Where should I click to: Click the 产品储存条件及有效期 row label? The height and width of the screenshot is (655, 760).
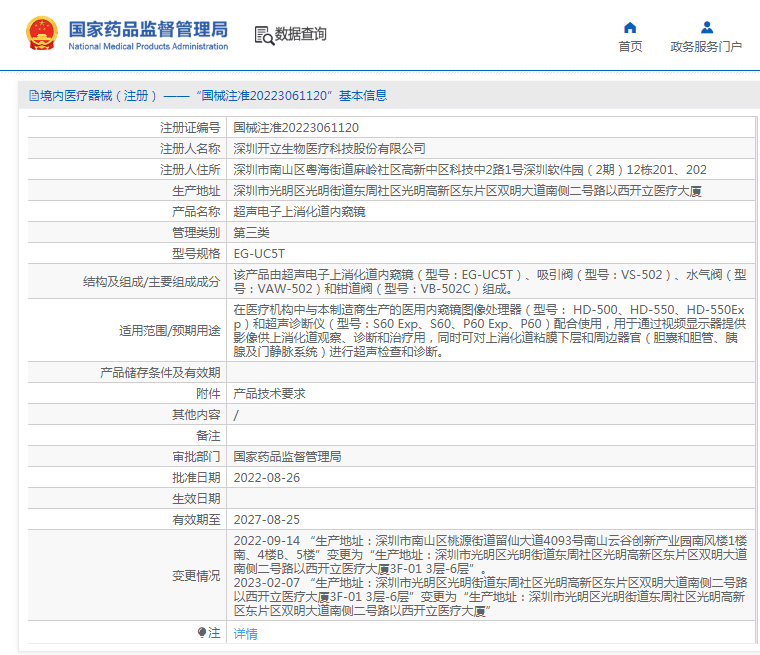click(160, 373)
